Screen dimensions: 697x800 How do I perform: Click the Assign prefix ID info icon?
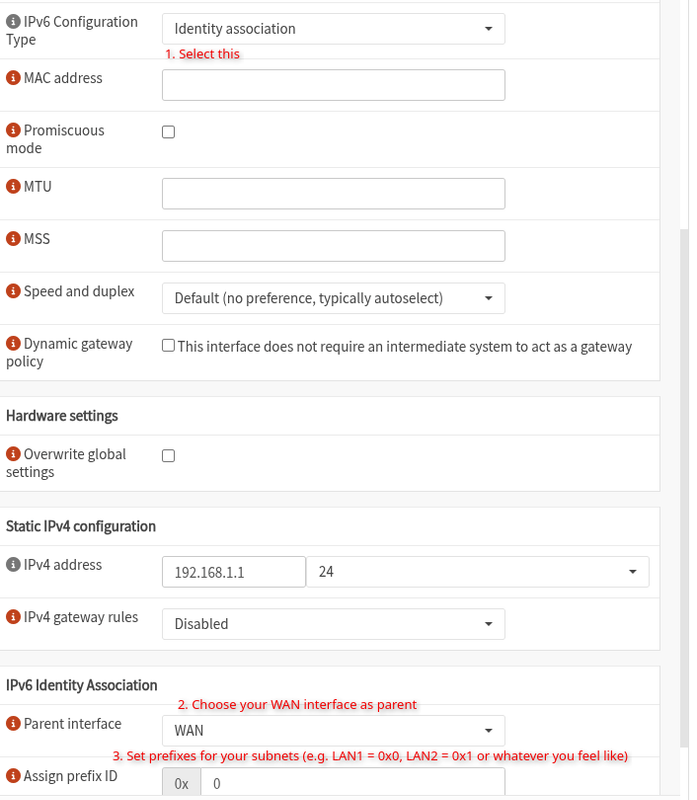(13, 776)
